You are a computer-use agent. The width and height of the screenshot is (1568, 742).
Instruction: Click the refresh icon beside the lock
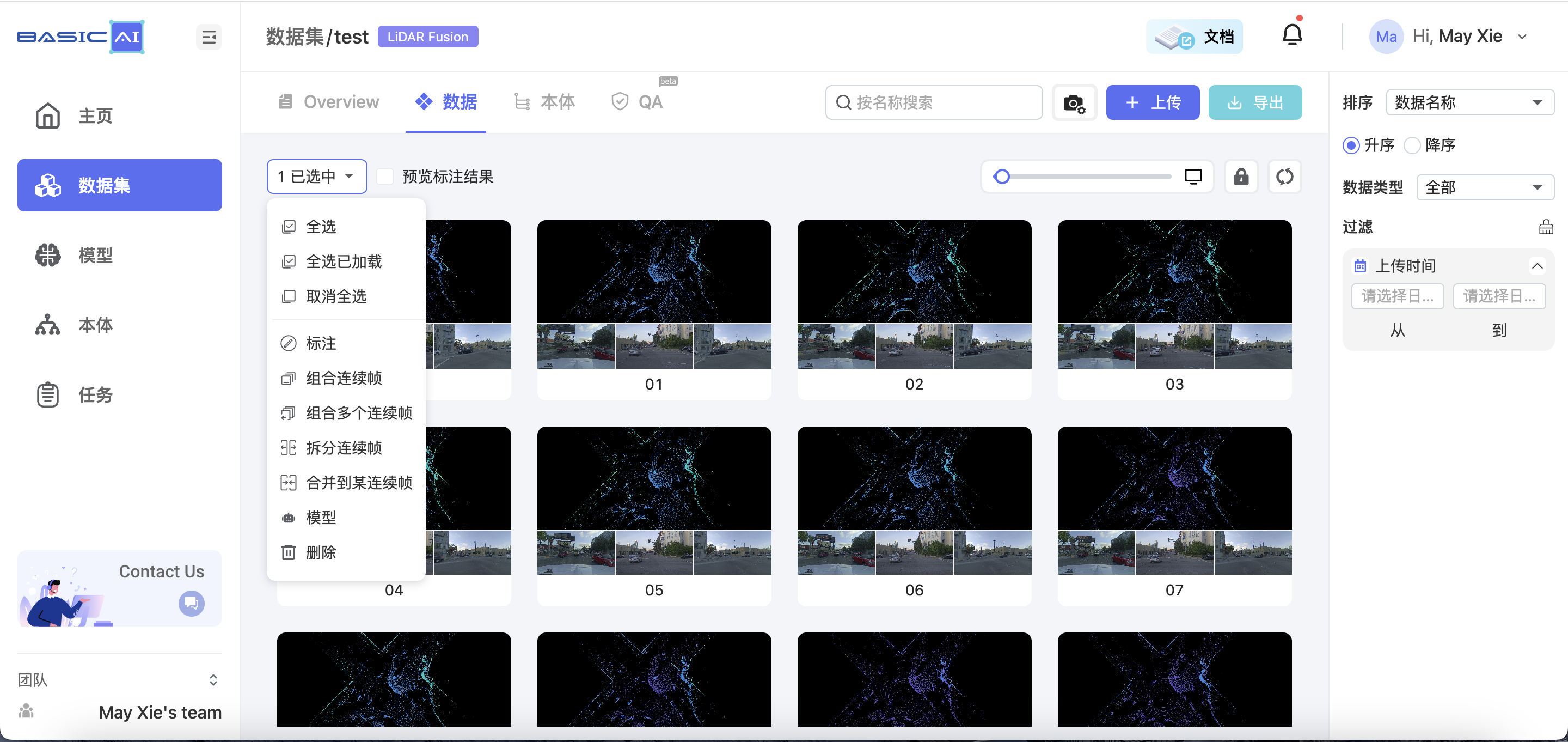click(1284, 177)
